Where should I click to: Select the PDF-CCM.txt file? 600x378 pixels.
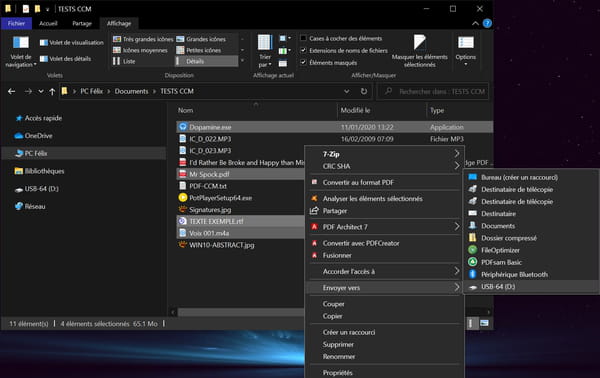coord(208,186)
